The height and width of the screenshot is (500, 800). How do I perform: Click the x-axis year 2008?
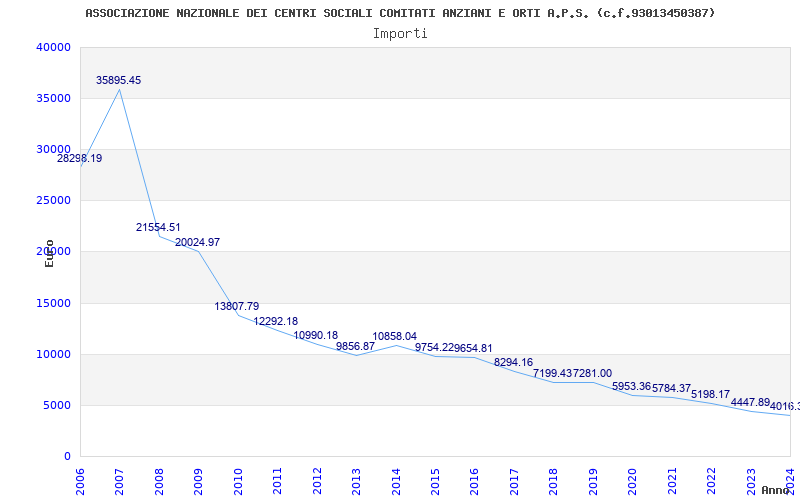(x=159, y=482)
